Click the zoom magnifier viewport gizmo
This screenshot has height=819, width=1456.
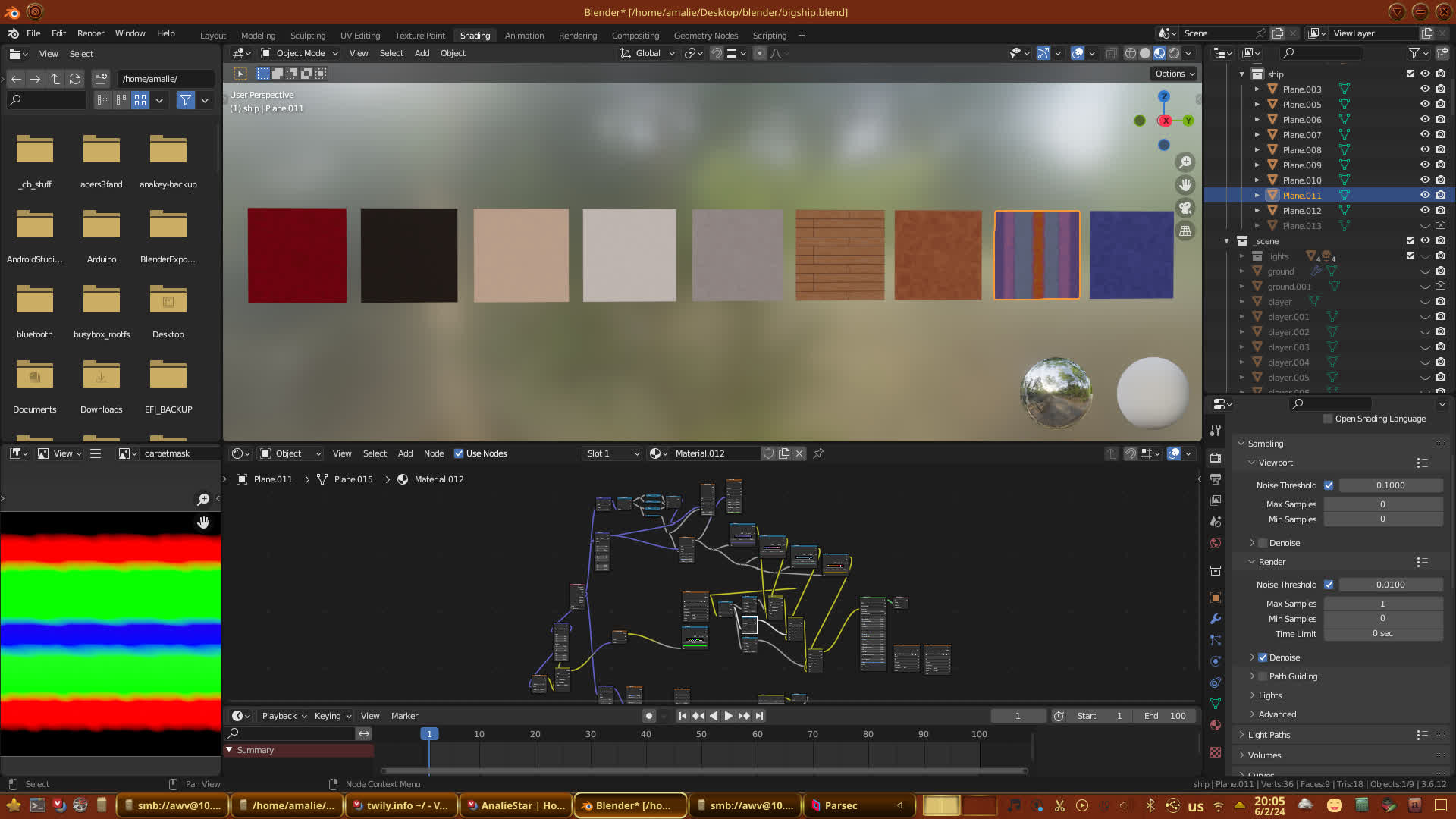click(x=1185, y=162)
